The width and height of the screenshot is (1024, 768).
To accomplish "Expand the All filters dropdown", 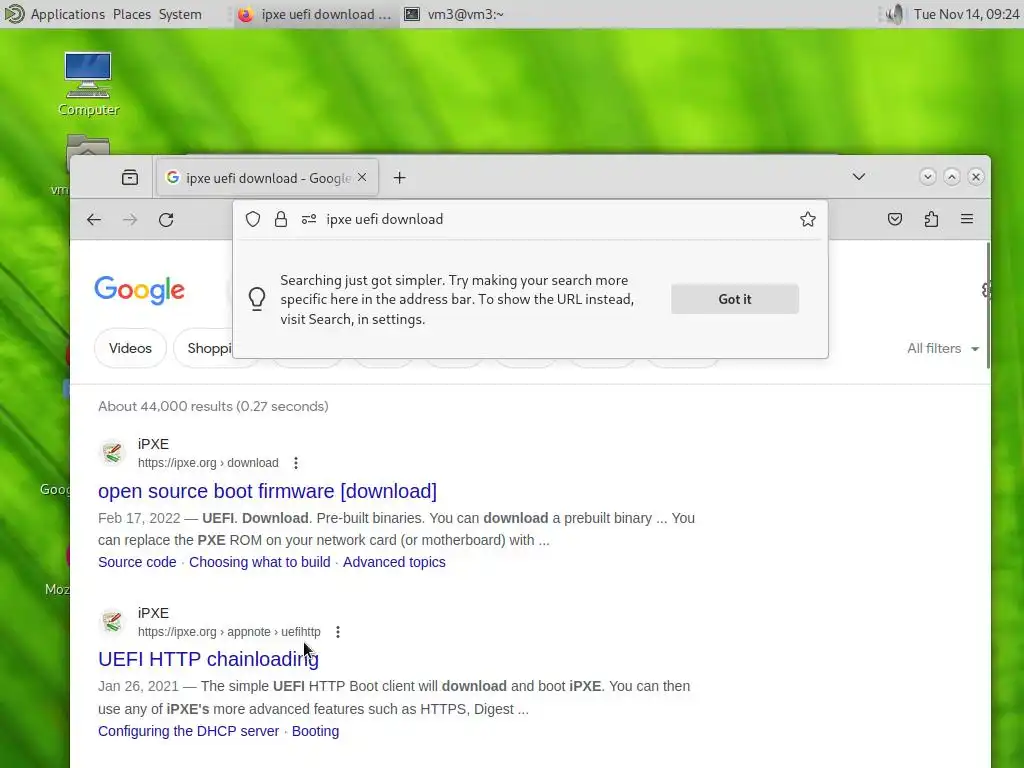I will tap(943, 348).
